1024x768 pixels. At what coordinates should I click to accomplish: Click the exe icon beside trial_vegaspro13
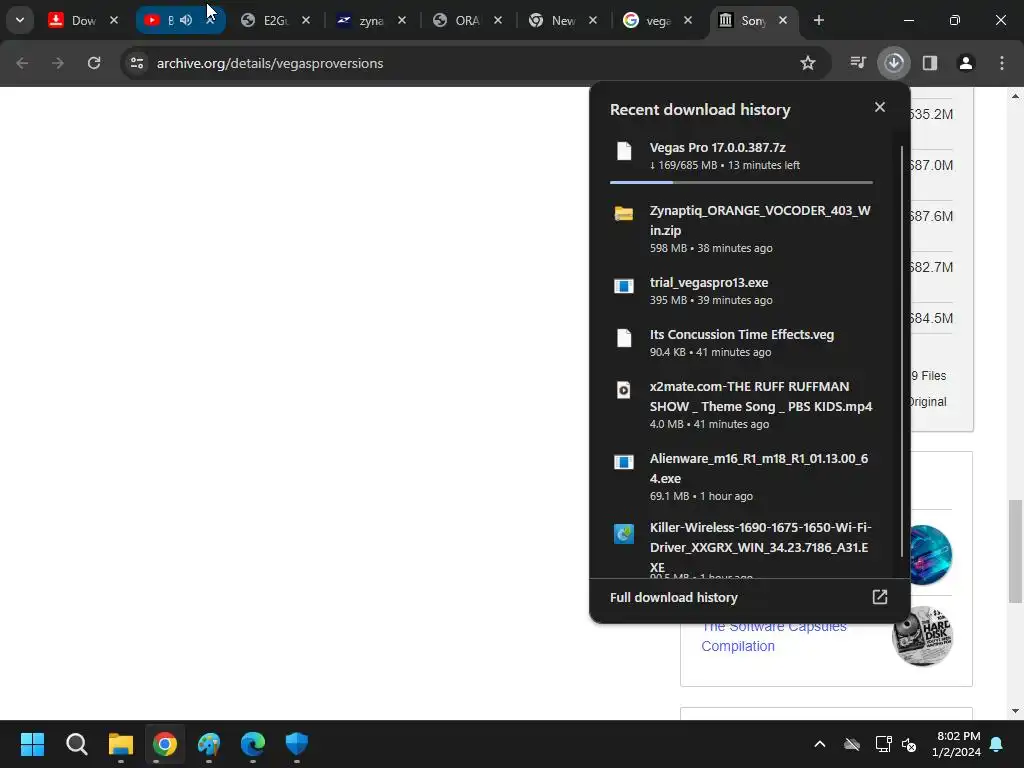[x=624, y=286]
